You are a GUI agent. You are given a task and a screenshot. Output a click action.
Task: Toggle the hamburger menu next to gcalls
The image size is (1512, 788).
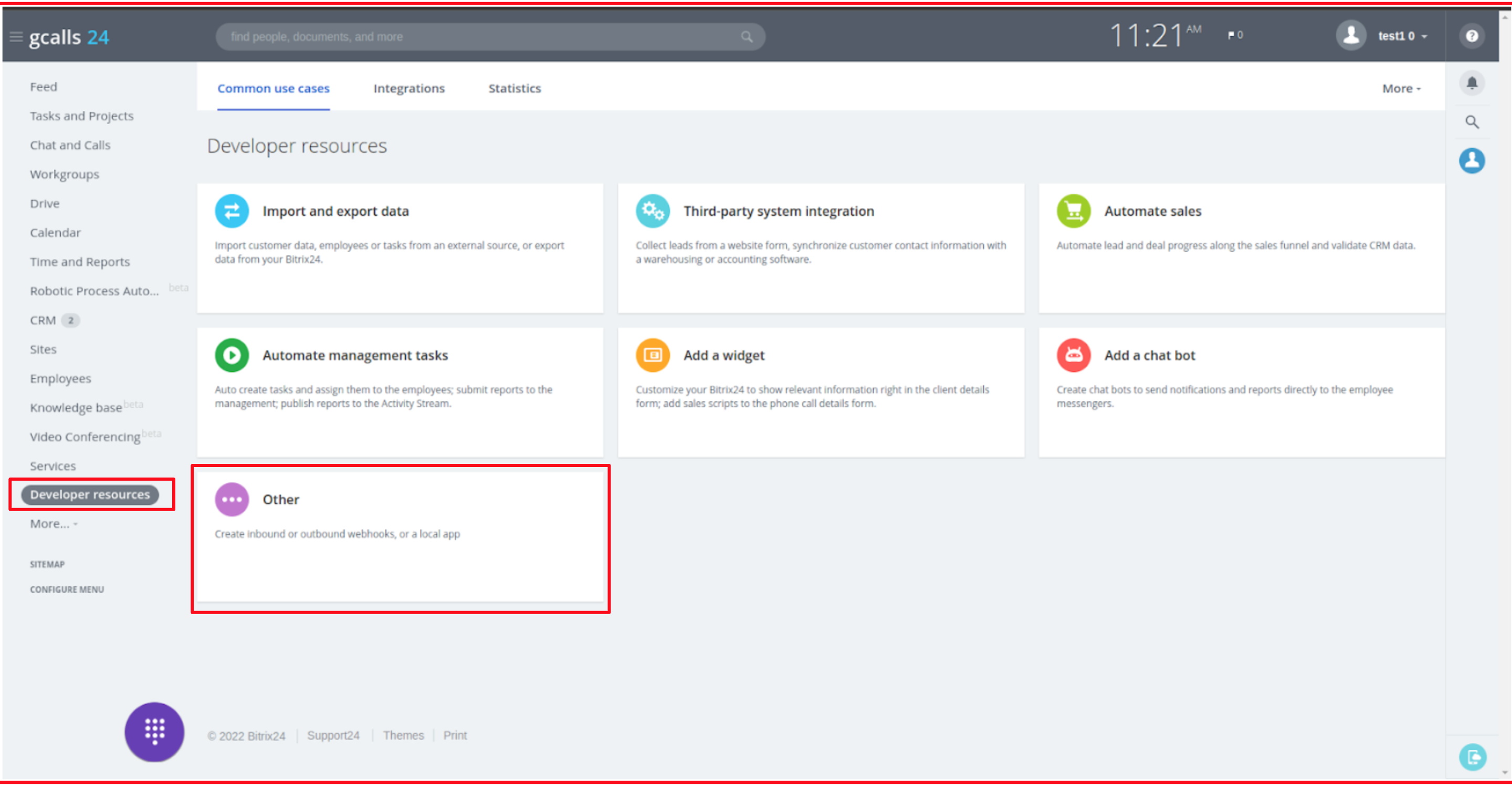(16, 37)
